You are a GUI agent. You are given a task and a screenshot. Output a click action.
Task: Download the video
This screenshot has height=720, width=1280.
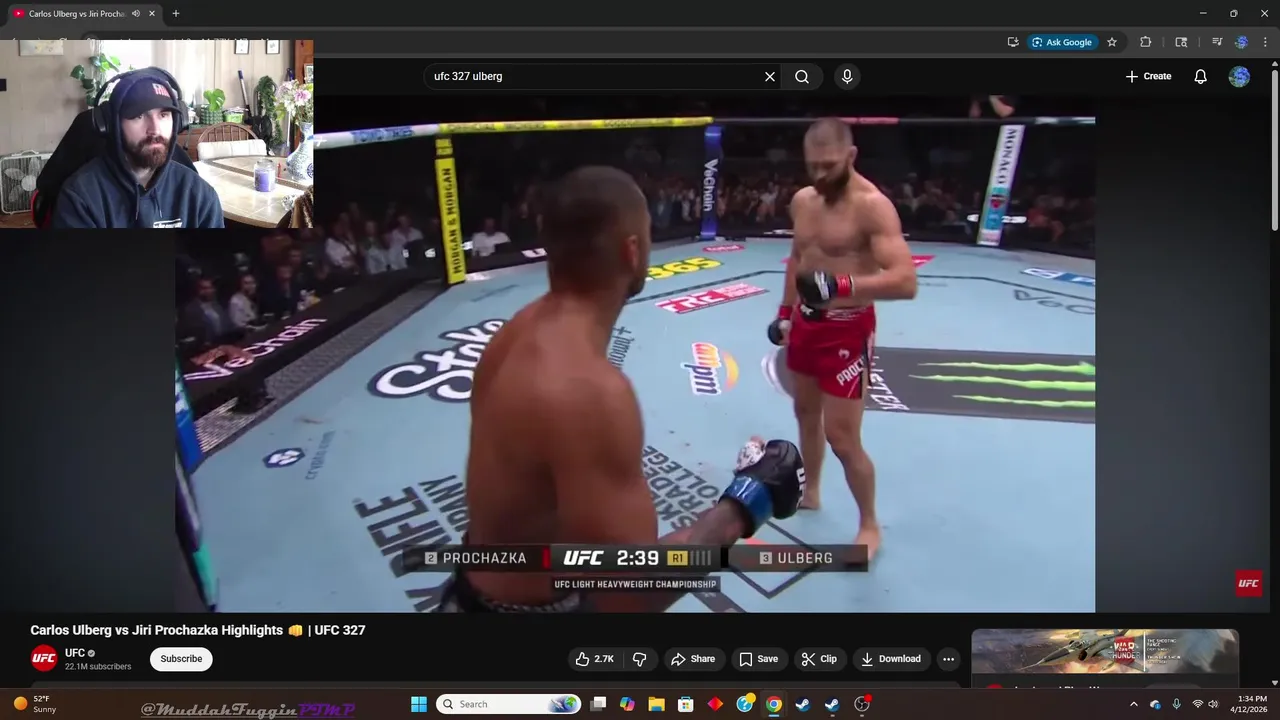pos(890,659)
